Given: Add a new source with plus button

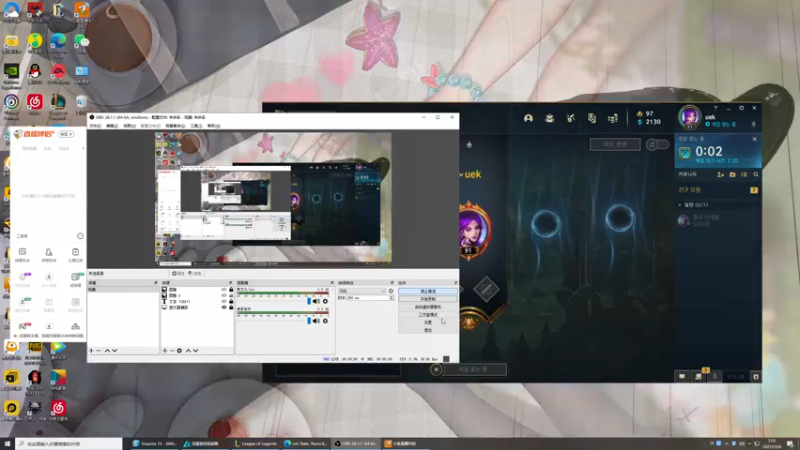Looking at the screenshot, I should point(164,351).
